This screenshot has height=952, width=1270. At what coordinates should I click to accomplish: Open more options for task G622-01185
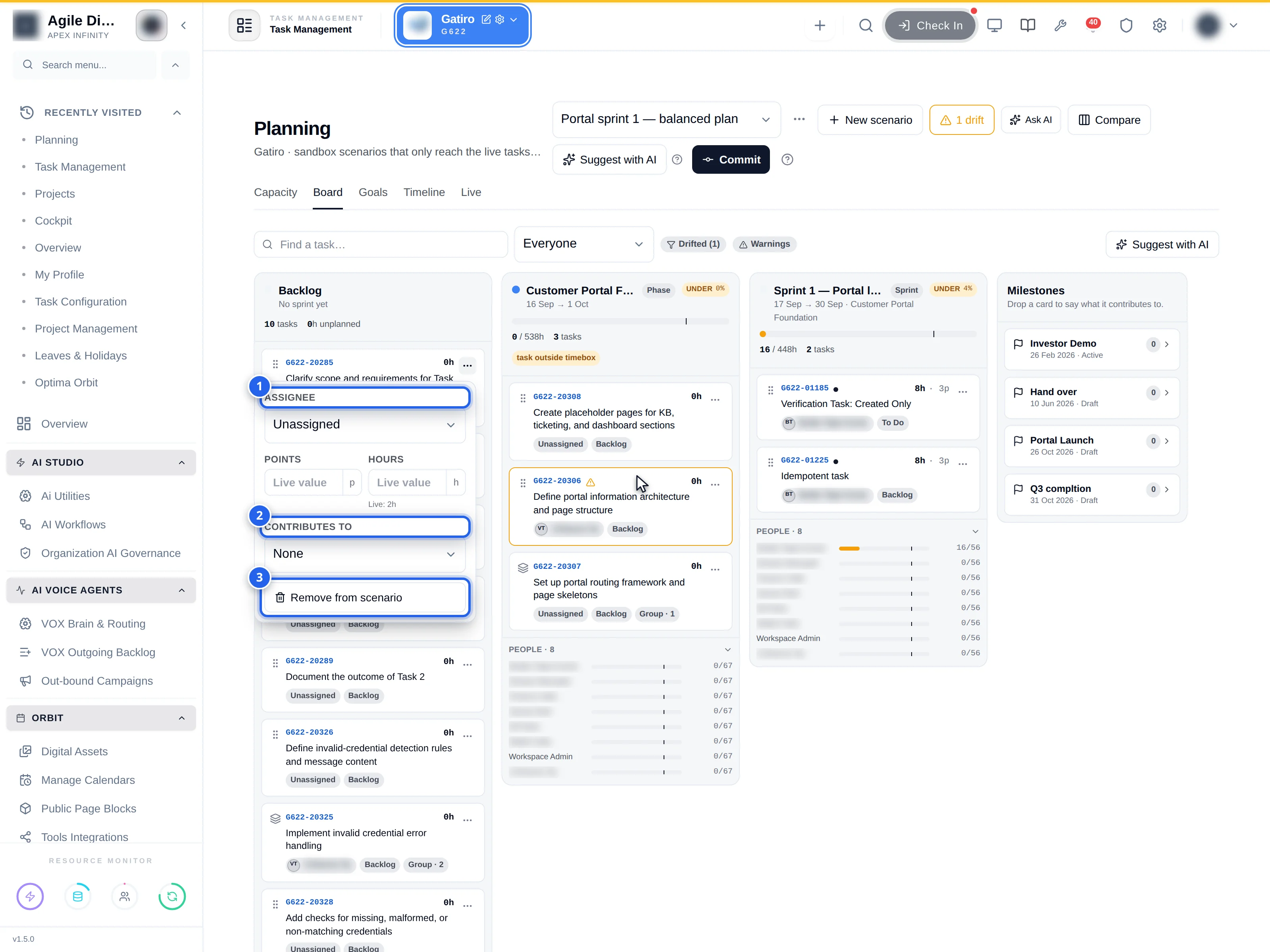pos(963,392)
